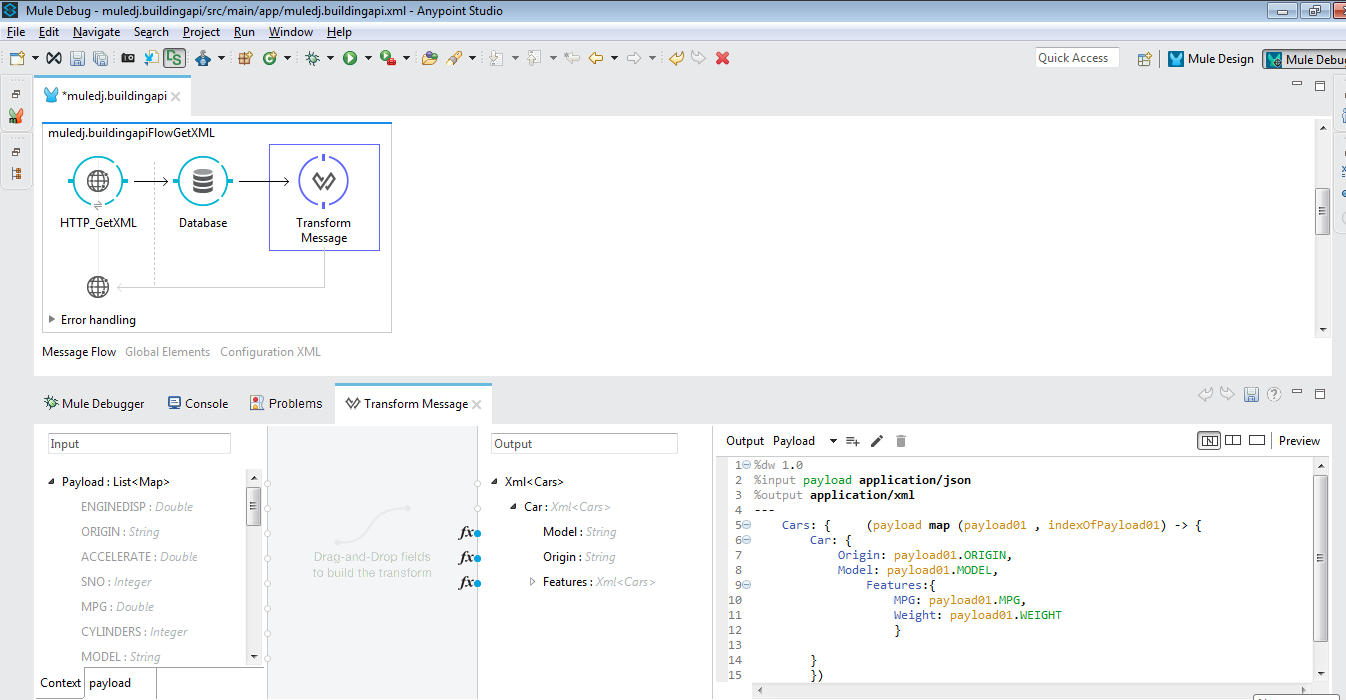The height and width of the screenshot is (700, 1346).
Task: Run the Mule project with the green Run icon
Action: pos(350,58)
